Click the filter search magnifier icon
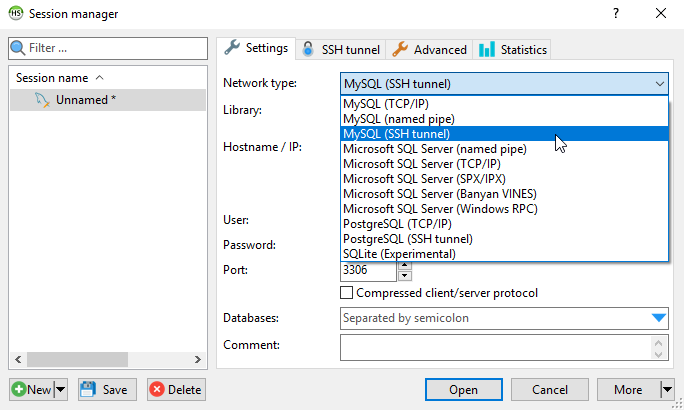The image size is (684, 410). tap(18, 48)
